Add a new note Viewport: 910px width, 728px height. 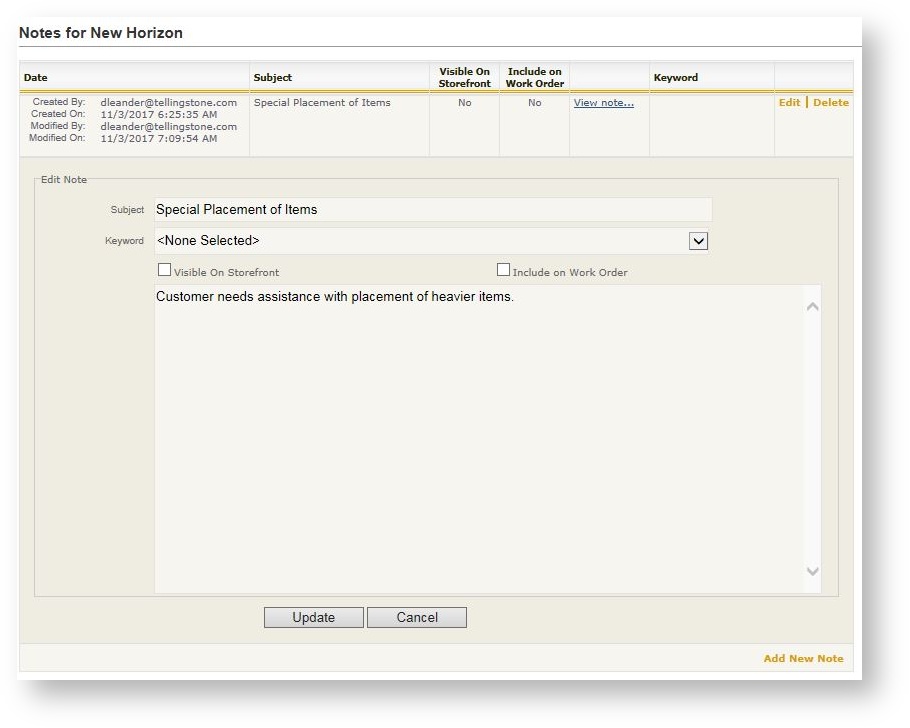pyautogui.click(x=801, y=658)
